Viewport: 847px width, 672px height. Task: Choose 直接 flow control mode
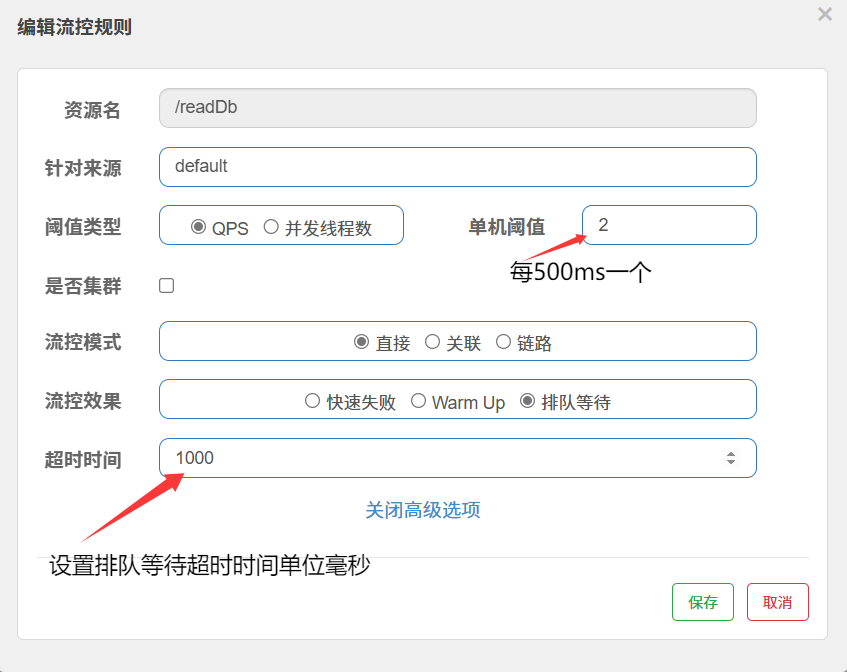(x=362, y=342)
